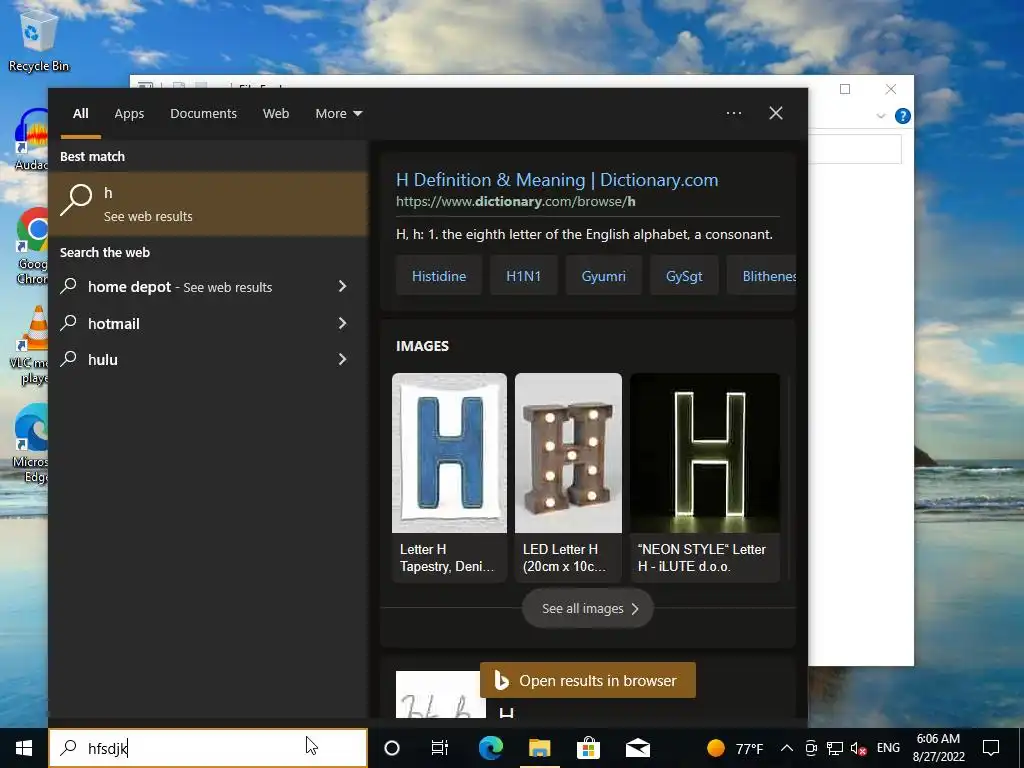
Task: Click the weather 77°F widget
Action: click(x=735, y=748)
